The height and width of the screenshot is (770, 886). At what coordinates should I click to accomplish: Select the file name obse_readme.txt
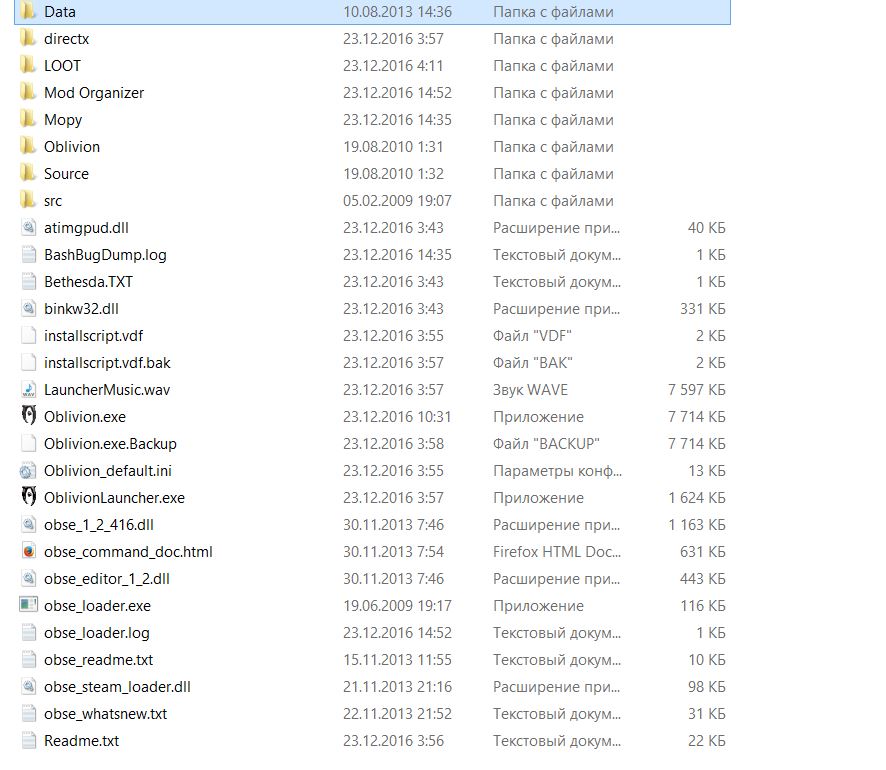[x=99, y=660]
